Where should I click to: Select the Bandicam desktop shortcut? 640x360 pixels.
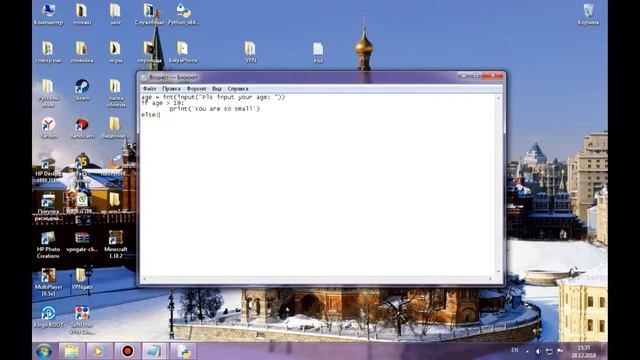pos(82,128)
